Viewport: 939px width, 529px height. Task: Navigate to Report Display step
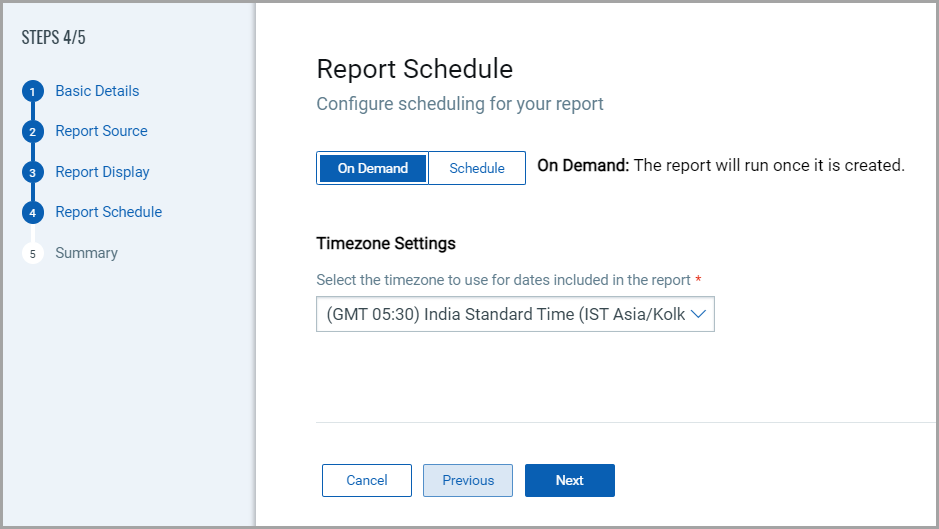click(102, 172)
